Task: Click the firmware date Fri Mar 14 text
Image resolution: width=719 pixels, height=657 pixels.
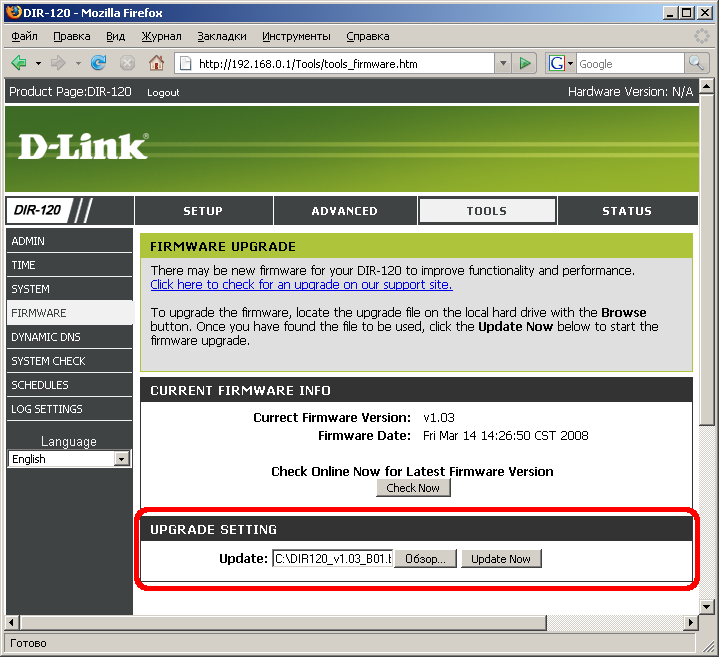Action: (506, 436)
